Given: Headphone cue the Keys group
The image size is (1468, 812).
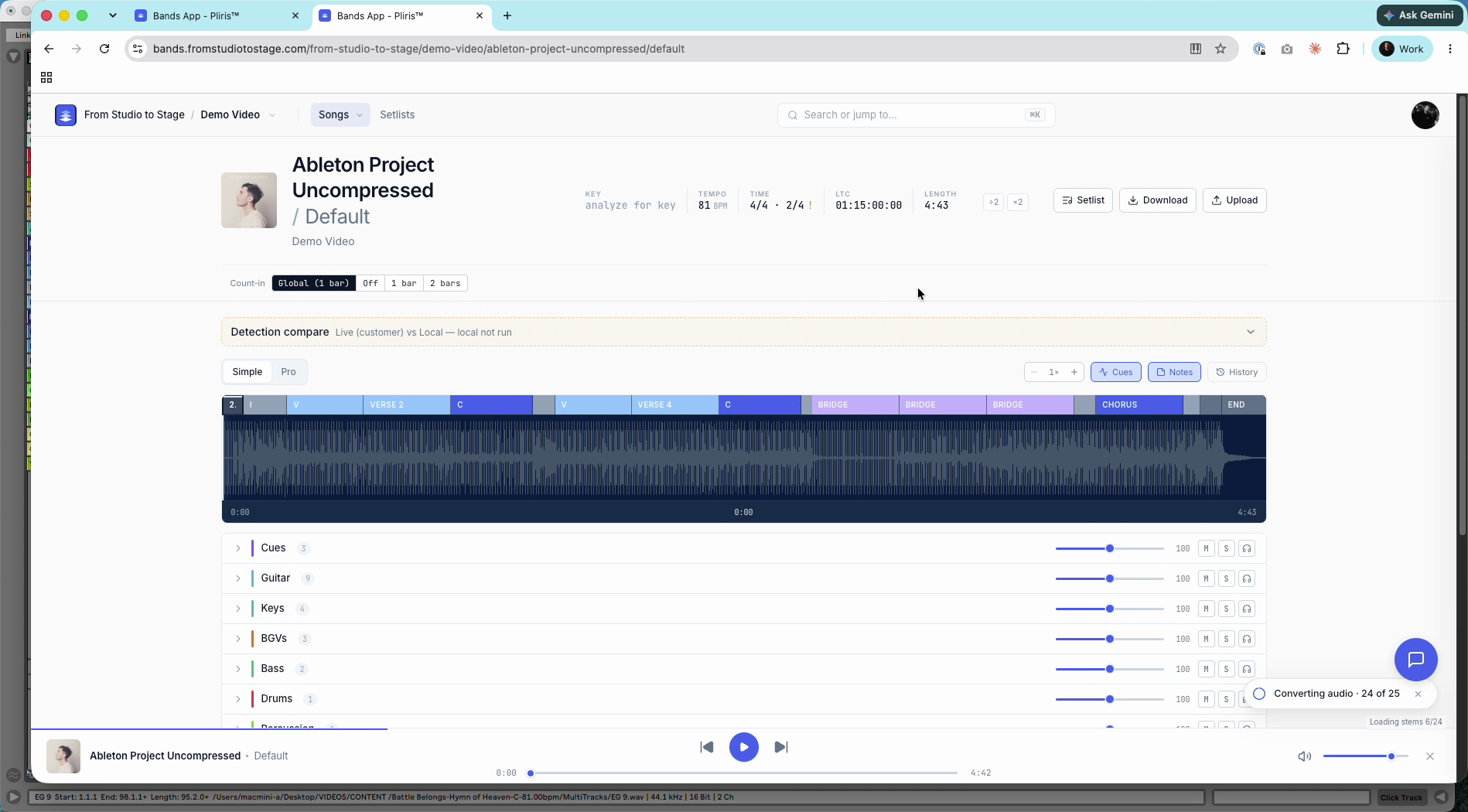Looking at the screenshot, I should (1247, 609).
